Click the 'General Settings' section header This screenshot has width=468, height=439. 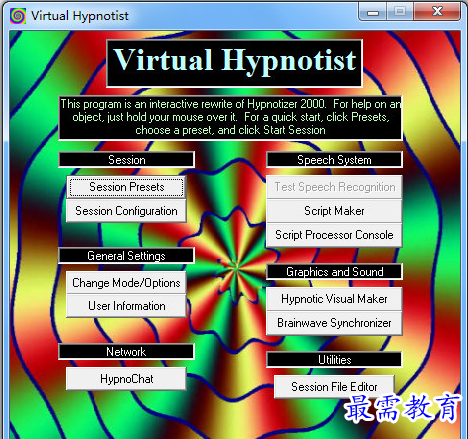pyautogui.click(x=127, y=256)
